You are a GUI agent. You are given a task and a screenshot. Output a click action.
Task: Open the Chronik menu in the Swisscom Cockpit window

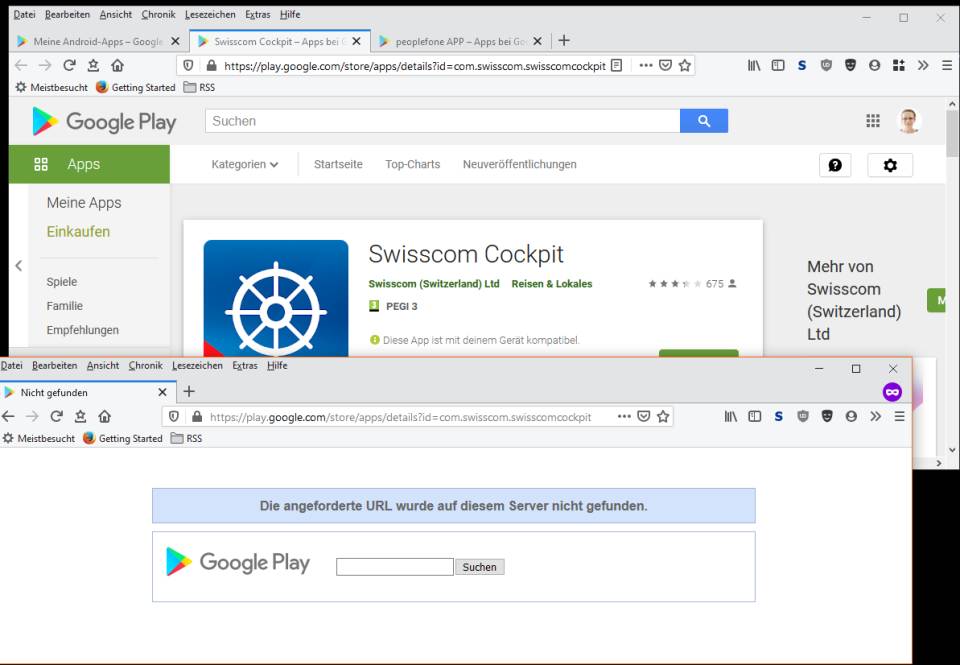[x=158, y=14]
